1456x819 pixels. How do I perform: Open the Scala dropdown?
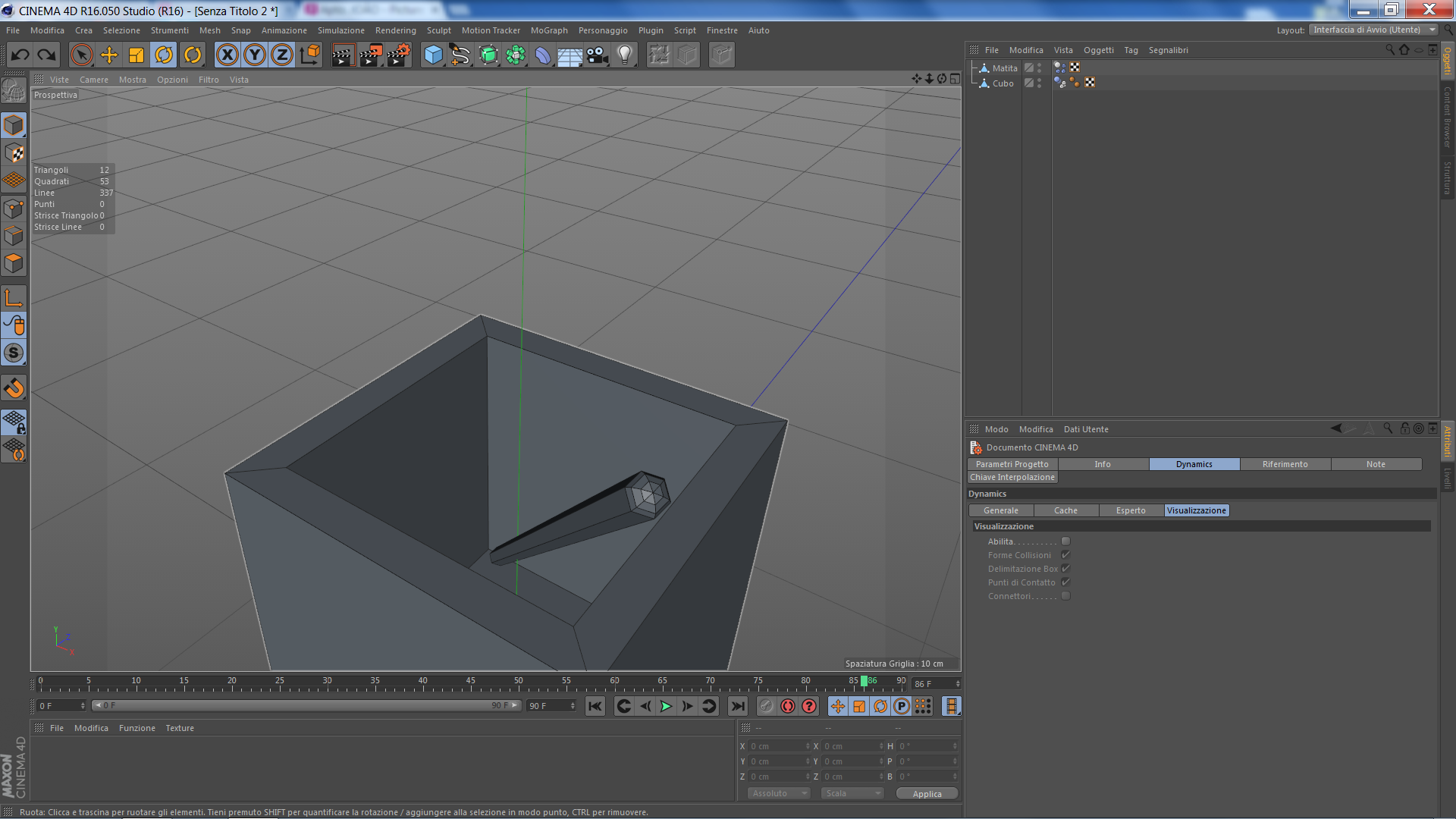tap(853, 793)
